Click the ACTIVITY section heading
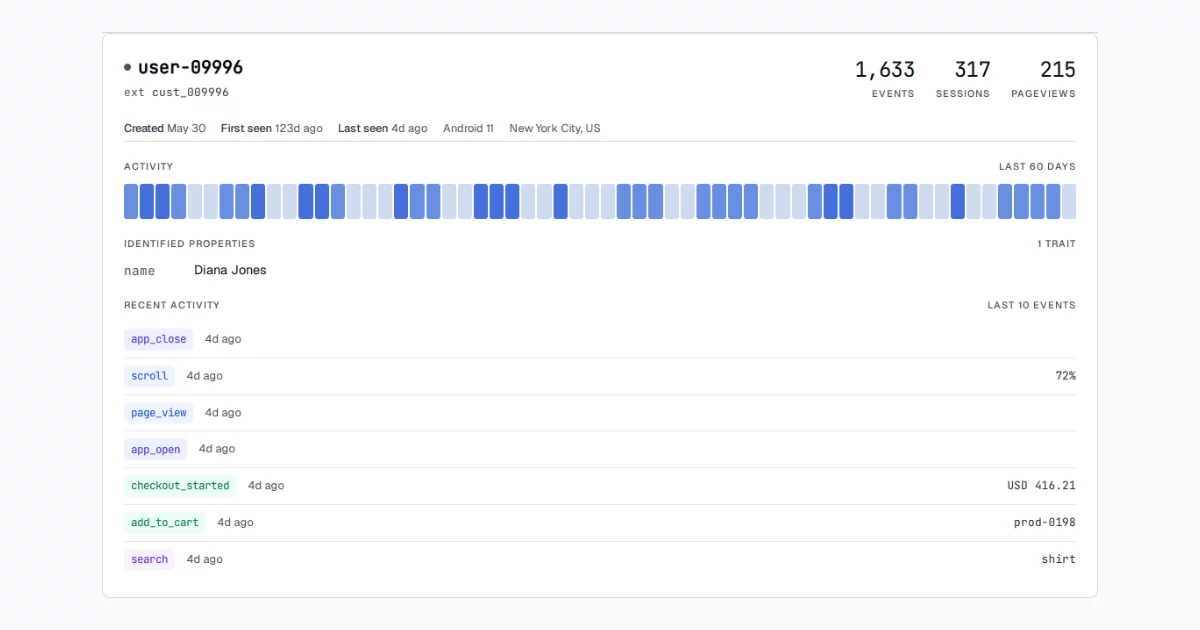Screen dimensions: 1200x630 [x=149, y=167]
